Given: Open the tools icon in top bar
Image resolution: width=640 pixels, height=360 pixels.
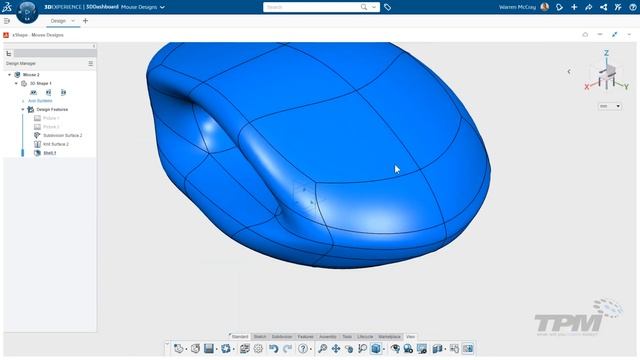Looking at the screenshot, I should [618, 7].
